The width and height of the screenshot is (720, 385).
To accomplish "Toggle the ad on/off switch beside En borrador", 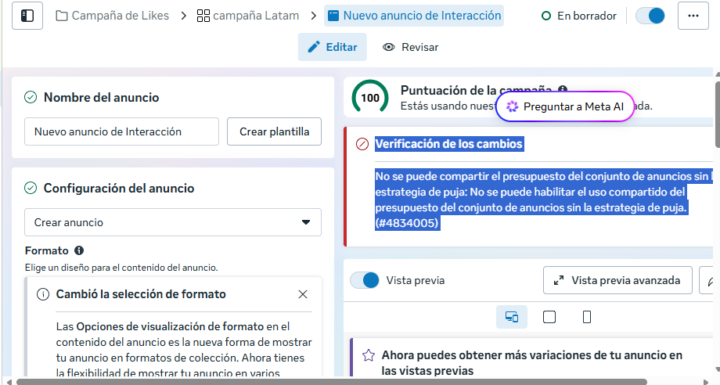I will pyautogui.click(x=650, y=16).
